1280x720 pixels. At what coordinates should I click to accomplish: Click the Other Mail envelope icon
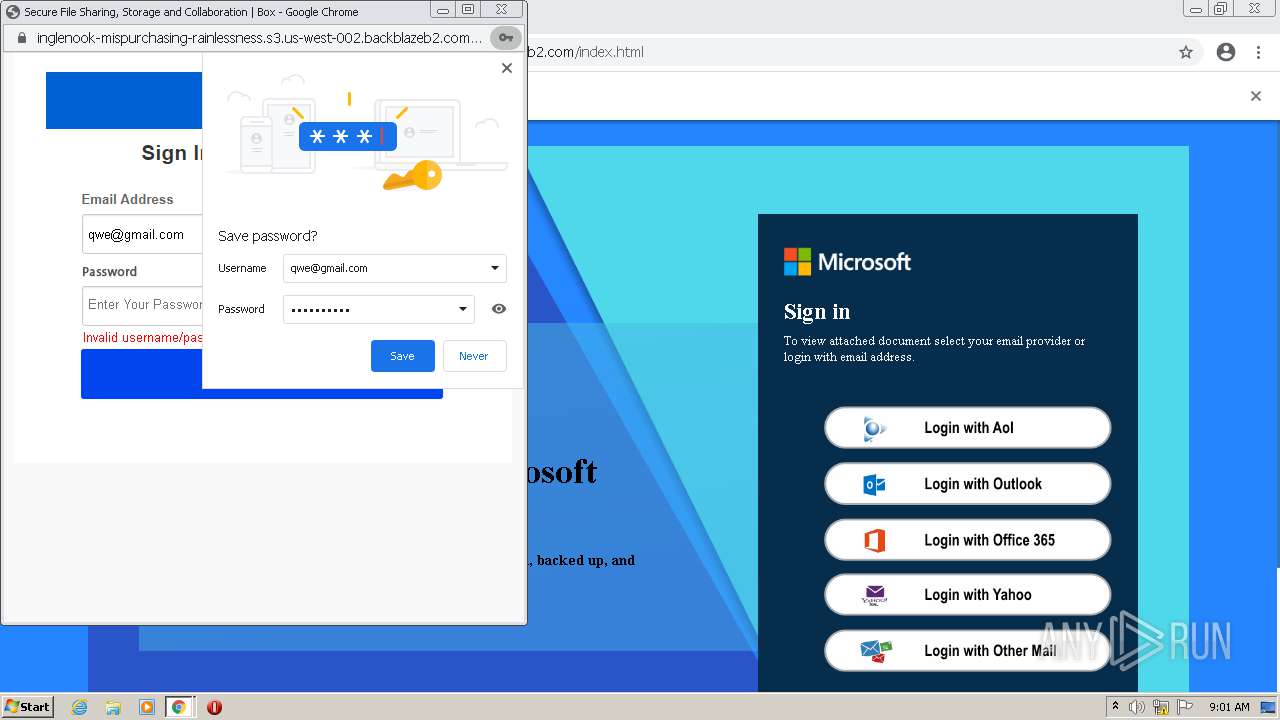click(876, 651)
